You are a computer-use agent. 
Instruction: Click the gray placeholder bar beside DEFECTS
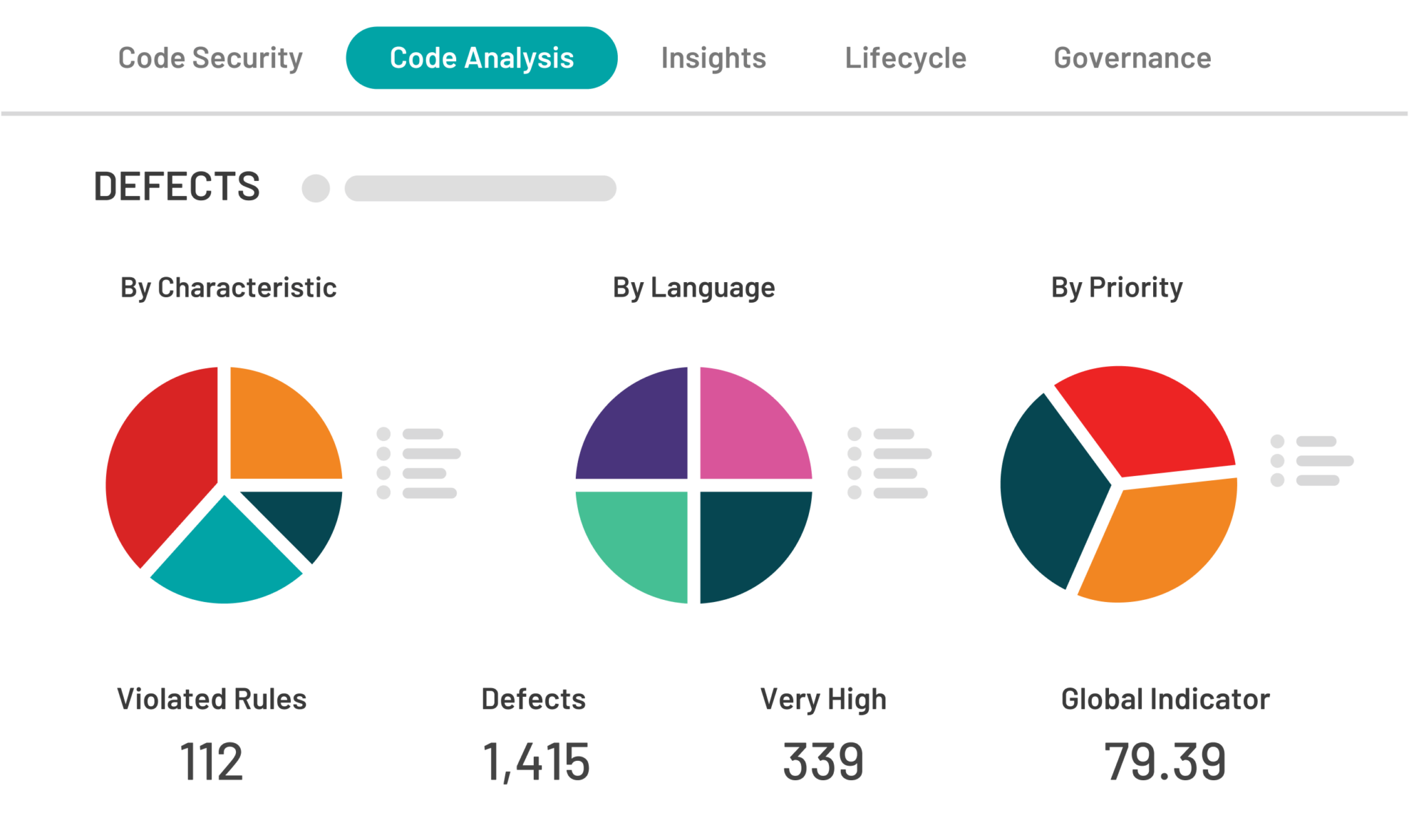[480, 188]
